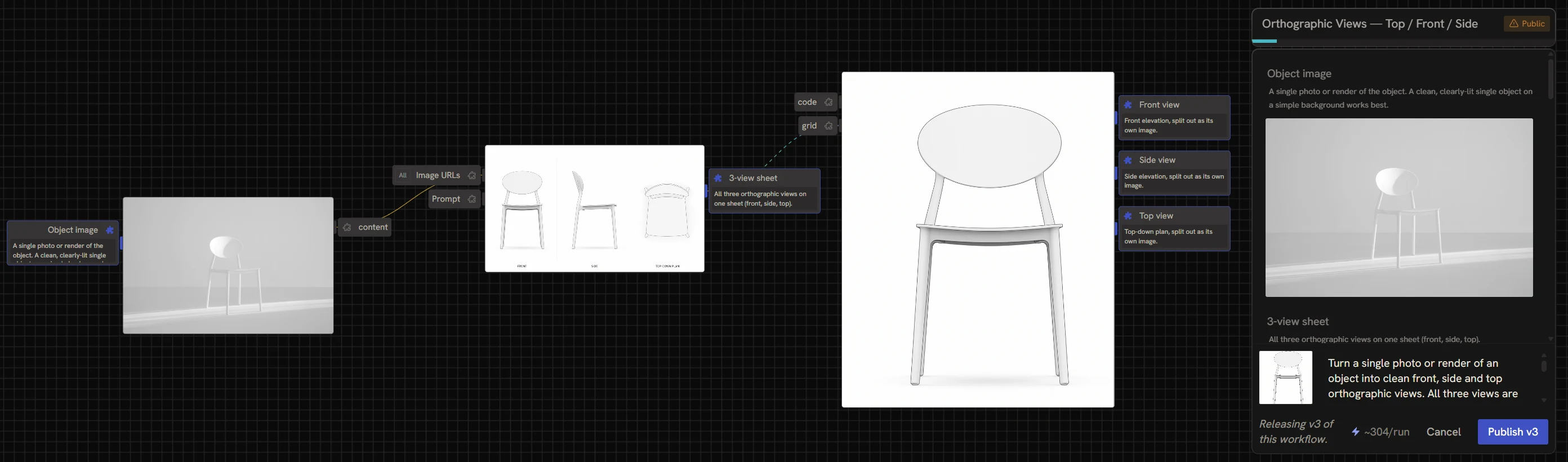Screen dimensions: 1568x462
Task: Open the Side view output node
Action: click(1174, 173)
